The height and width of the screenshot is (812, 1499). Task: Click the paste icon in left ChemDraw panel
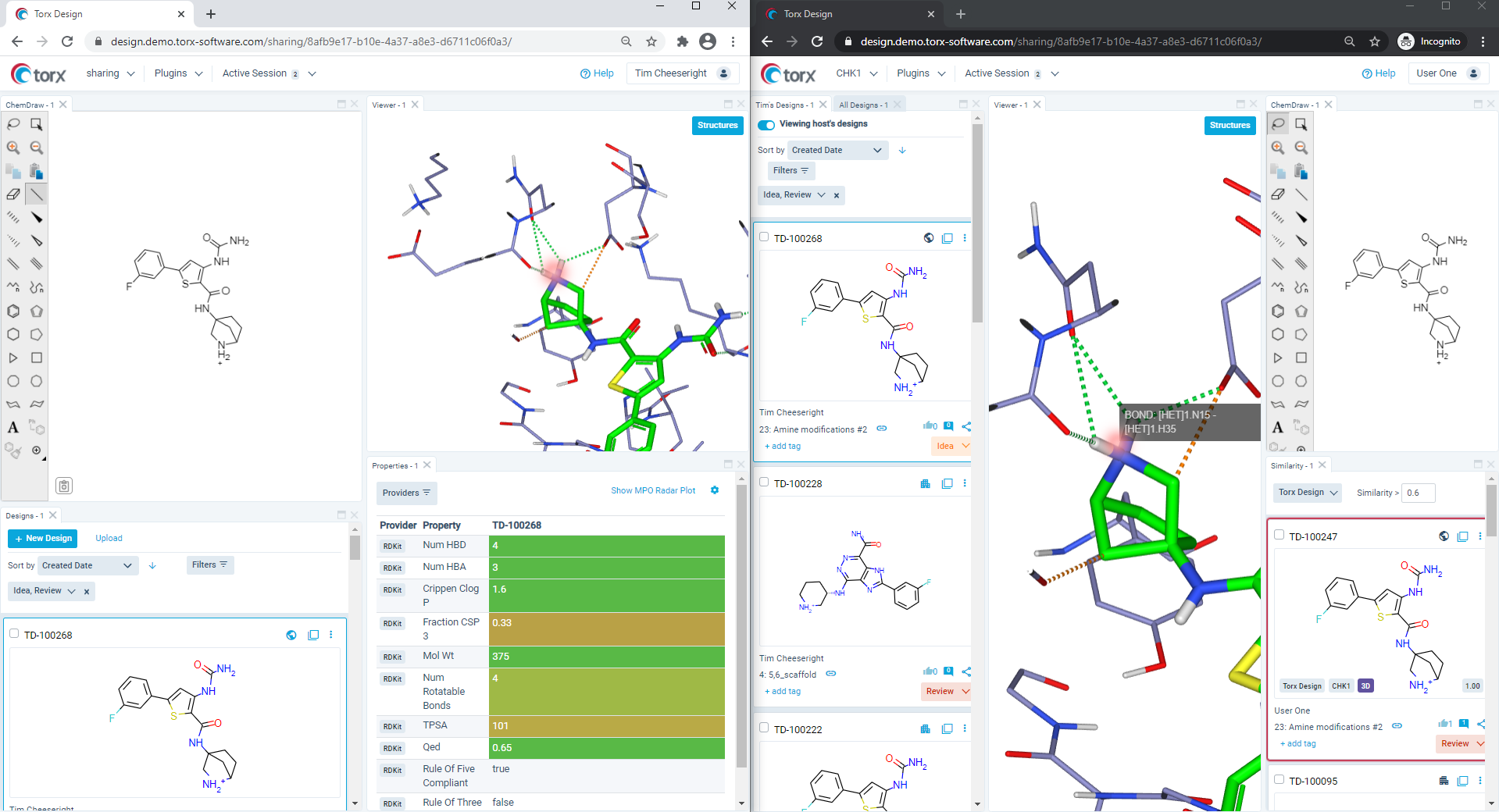coord(36,171)
